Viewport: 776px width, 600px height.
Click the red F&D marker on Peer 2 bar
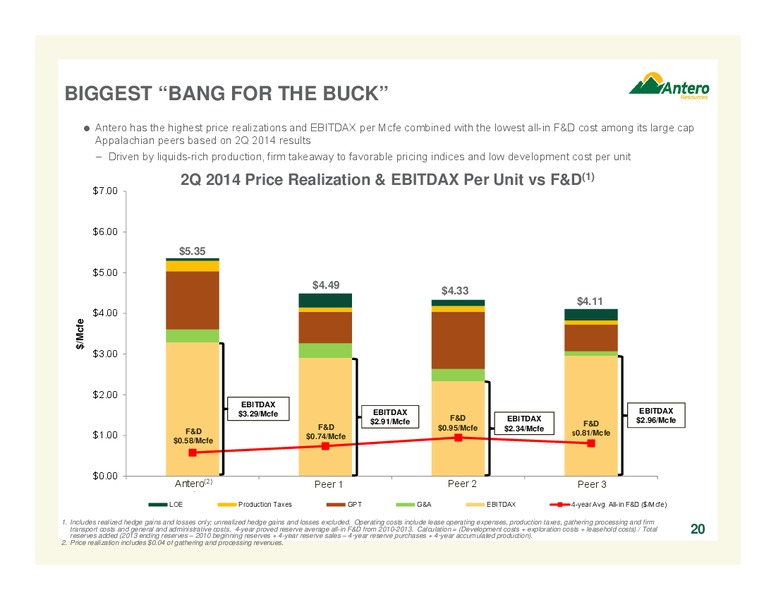coord(458,438)
